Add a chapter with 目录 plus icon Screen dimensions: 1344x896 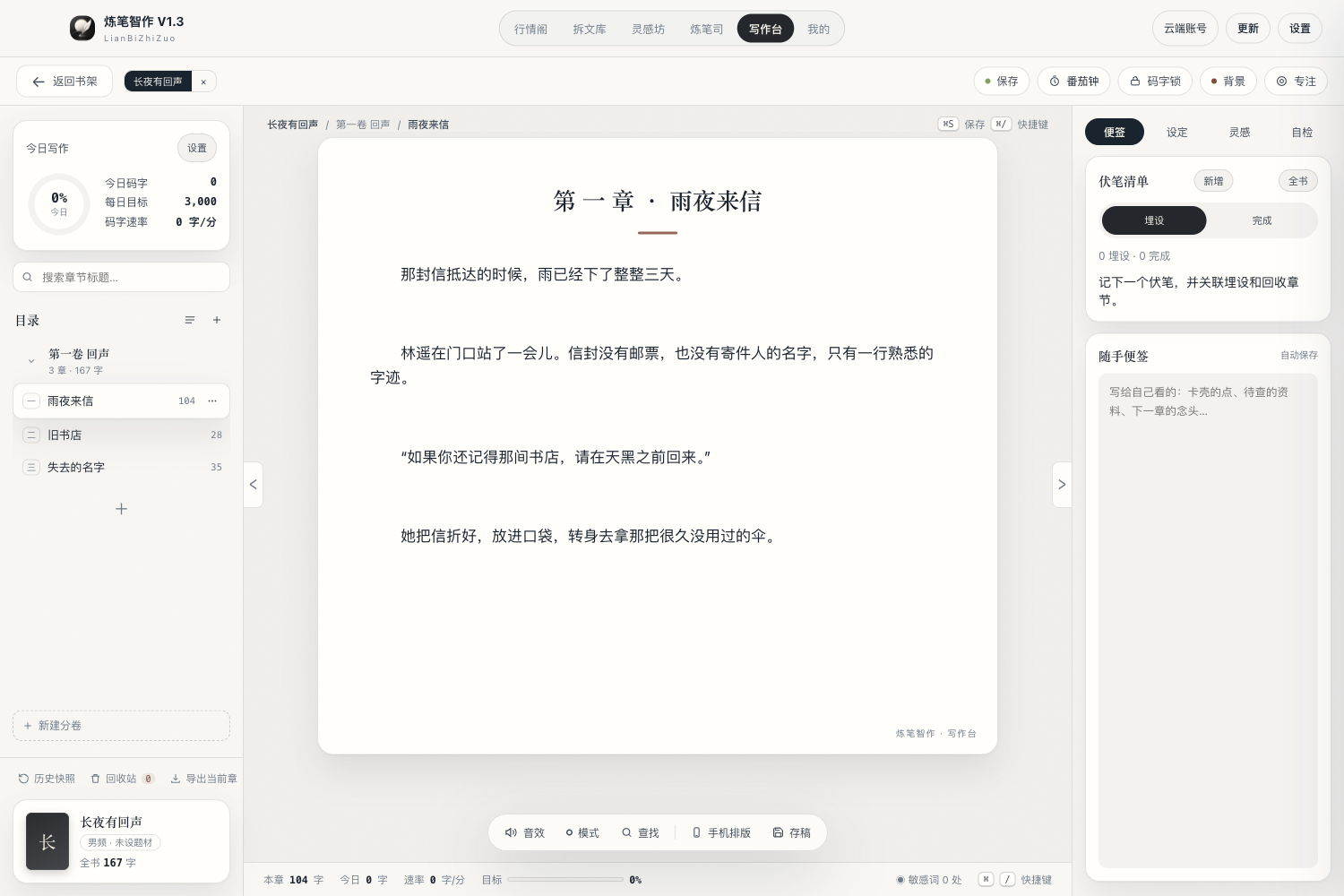(x=217, y=320)
